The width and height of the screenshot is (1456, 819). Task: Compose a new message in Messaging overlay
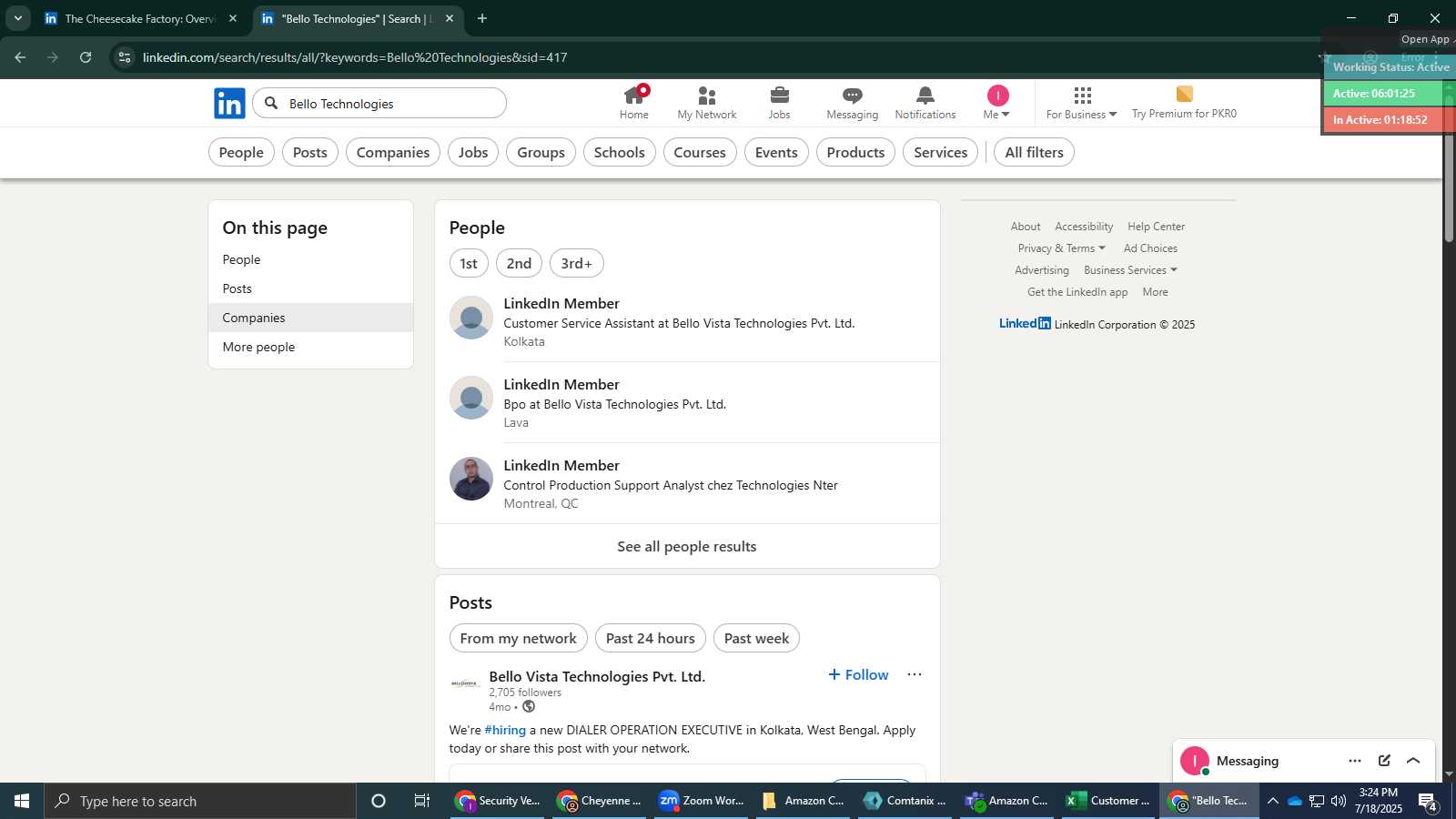click(1384, 761)
